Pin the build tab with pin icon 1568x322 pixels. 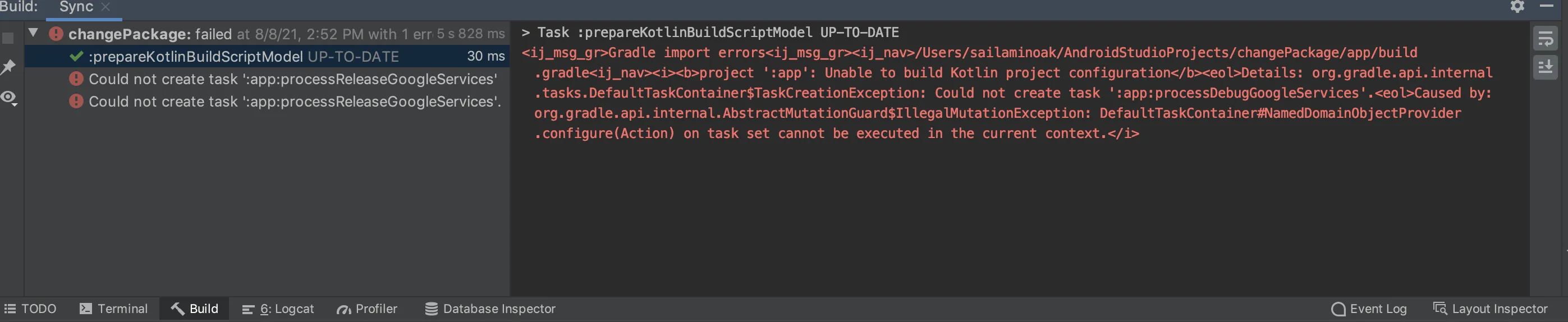[x=8, y=67]
